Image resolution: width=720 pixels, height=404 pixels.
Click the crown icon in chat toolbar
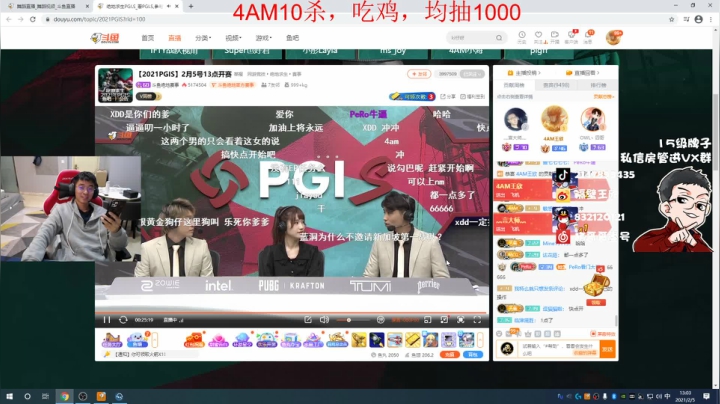528,334
